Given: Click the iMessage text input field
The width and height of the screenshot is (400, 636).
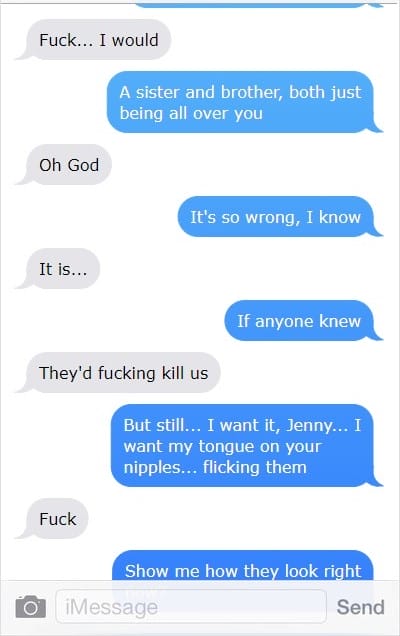Looking at the screenshot, I should pyautogui.click(x=191, y=606).
